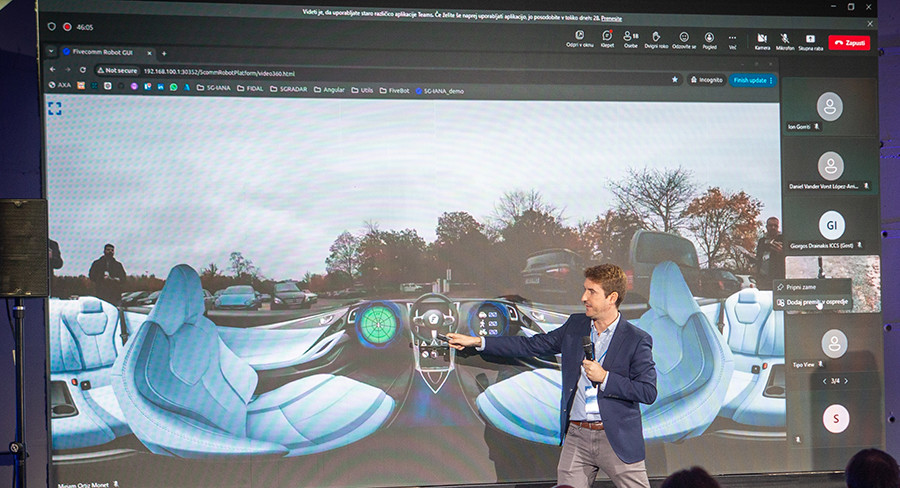Screen dimensions: 900x488
Task: Go back in the browser
Action: [53, 69]
